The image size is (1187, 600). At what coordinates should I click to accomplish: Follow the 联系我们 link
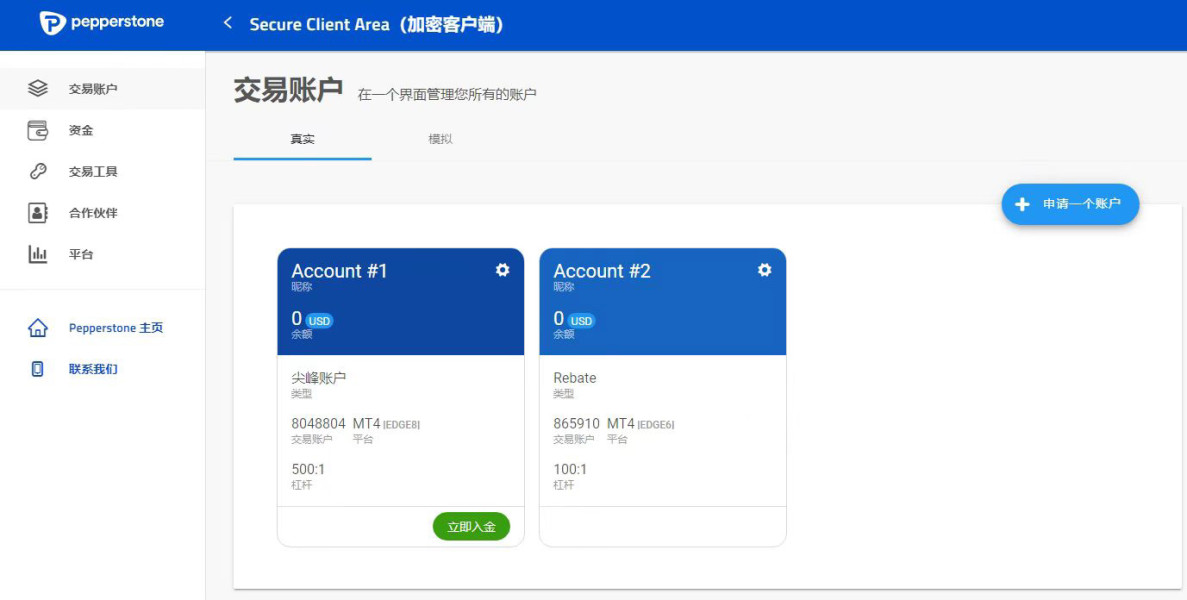[93, 369]
